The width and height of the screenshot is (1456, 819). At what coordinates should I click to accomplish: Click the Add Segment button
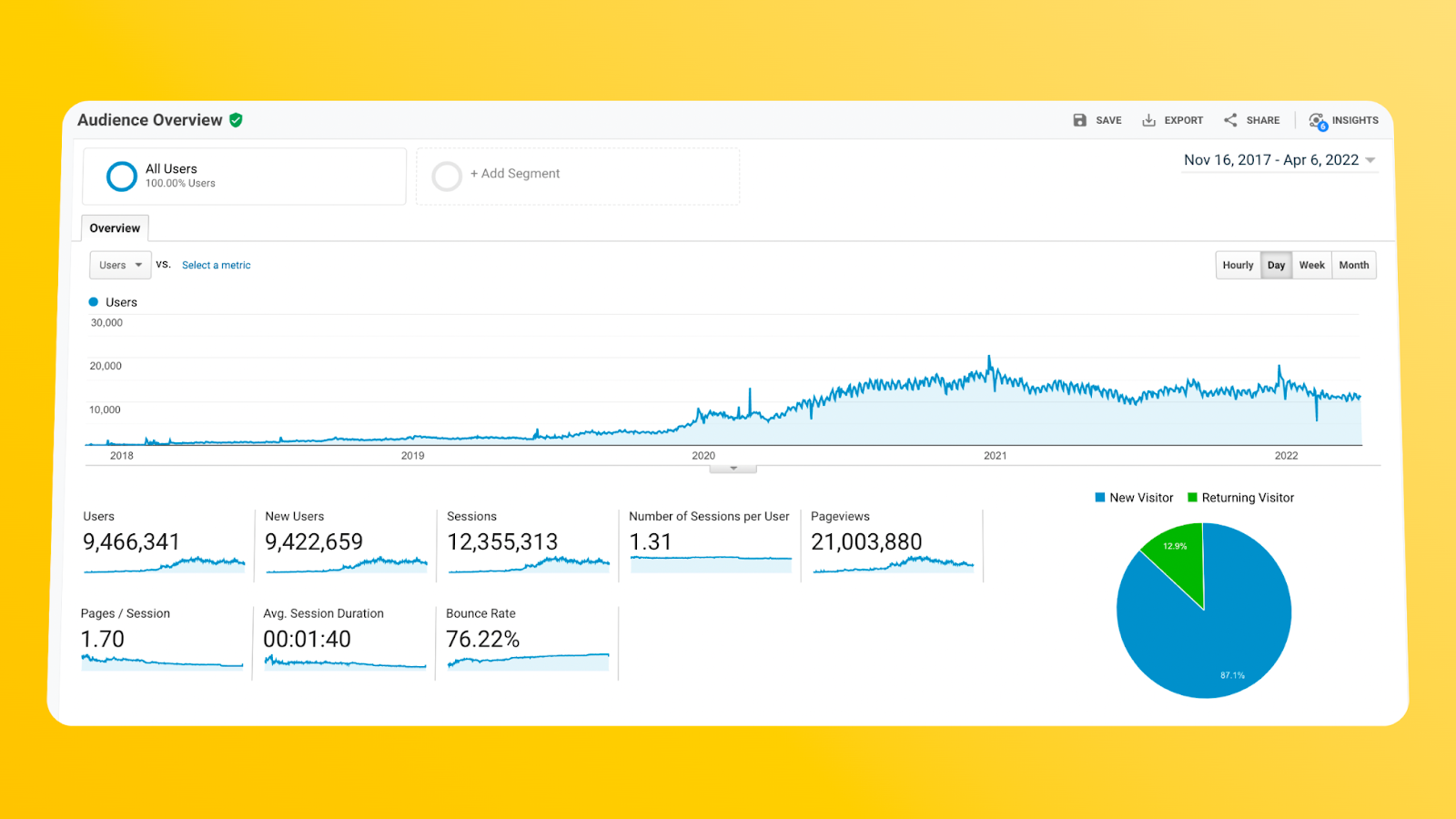point(515,173)
